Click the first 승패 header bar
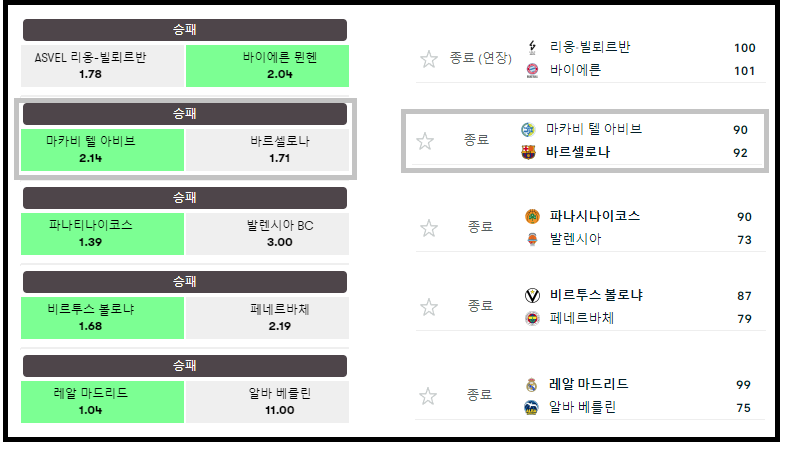787x450 pixels. (185, 30)
